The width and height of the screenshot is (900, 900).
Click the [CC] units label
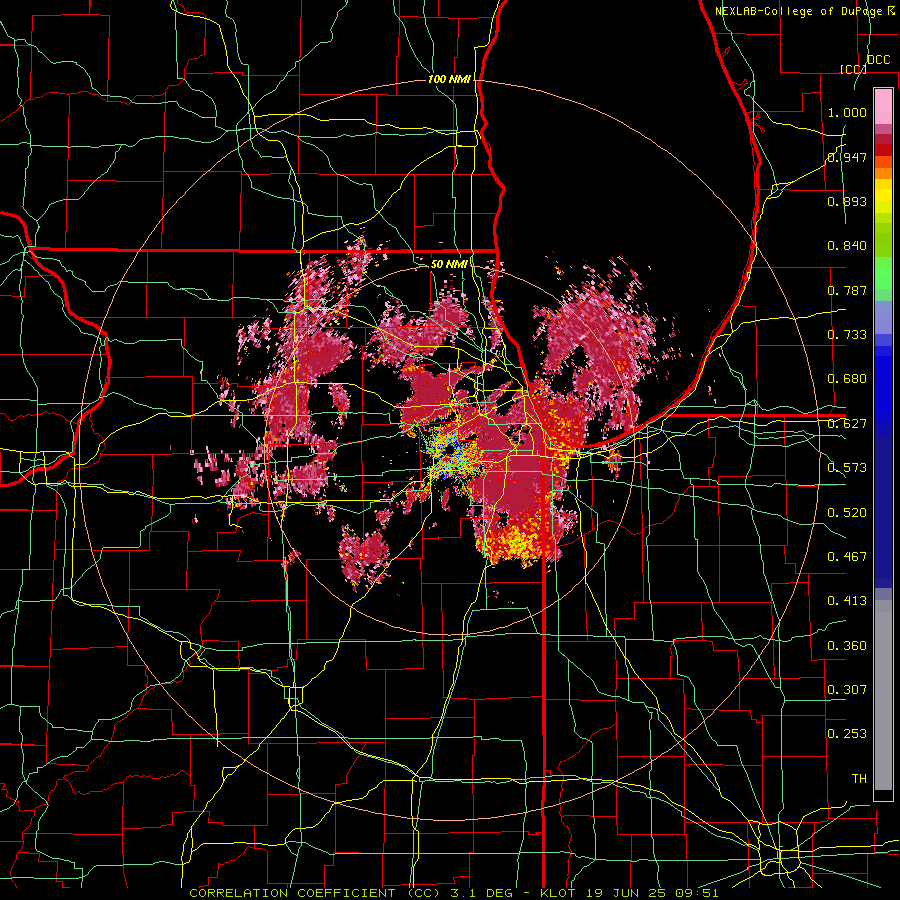tap(853, 69)
